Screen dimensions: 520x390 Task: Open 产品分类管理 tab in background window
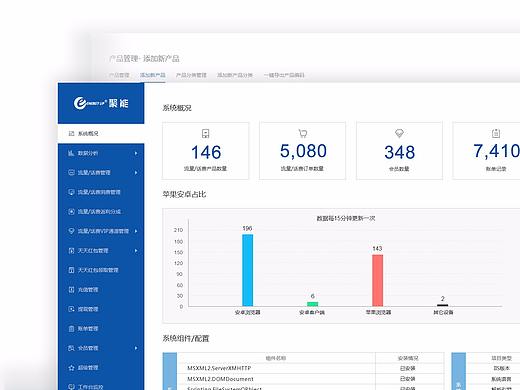click(x=191, y=75)
